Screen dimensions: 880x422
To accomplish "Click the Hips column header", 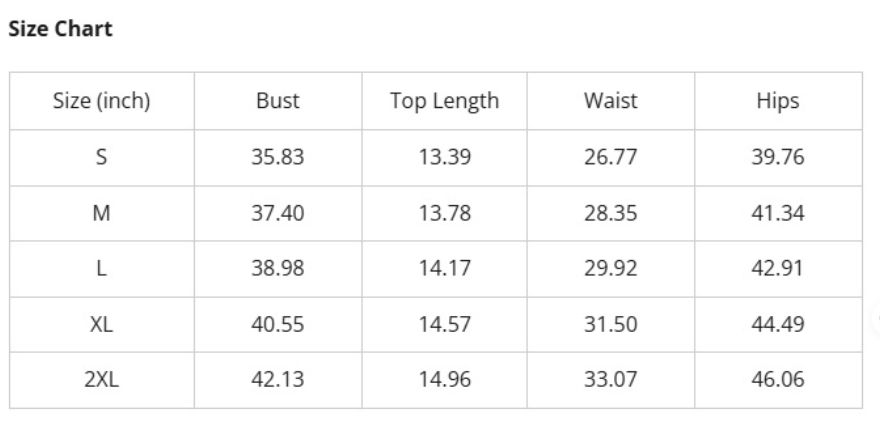I will pos(778,101).
